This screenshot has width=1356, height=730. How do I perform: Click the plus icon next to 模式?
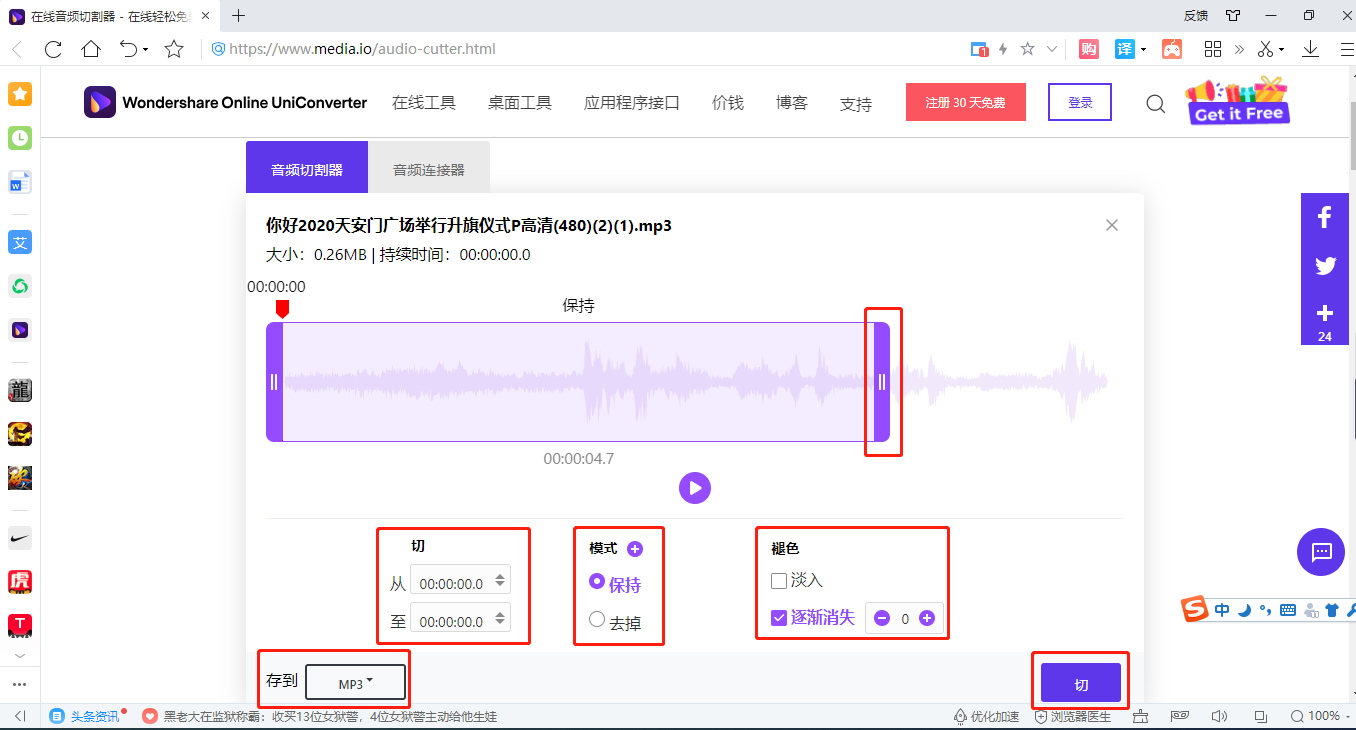(x=637, y=549)
